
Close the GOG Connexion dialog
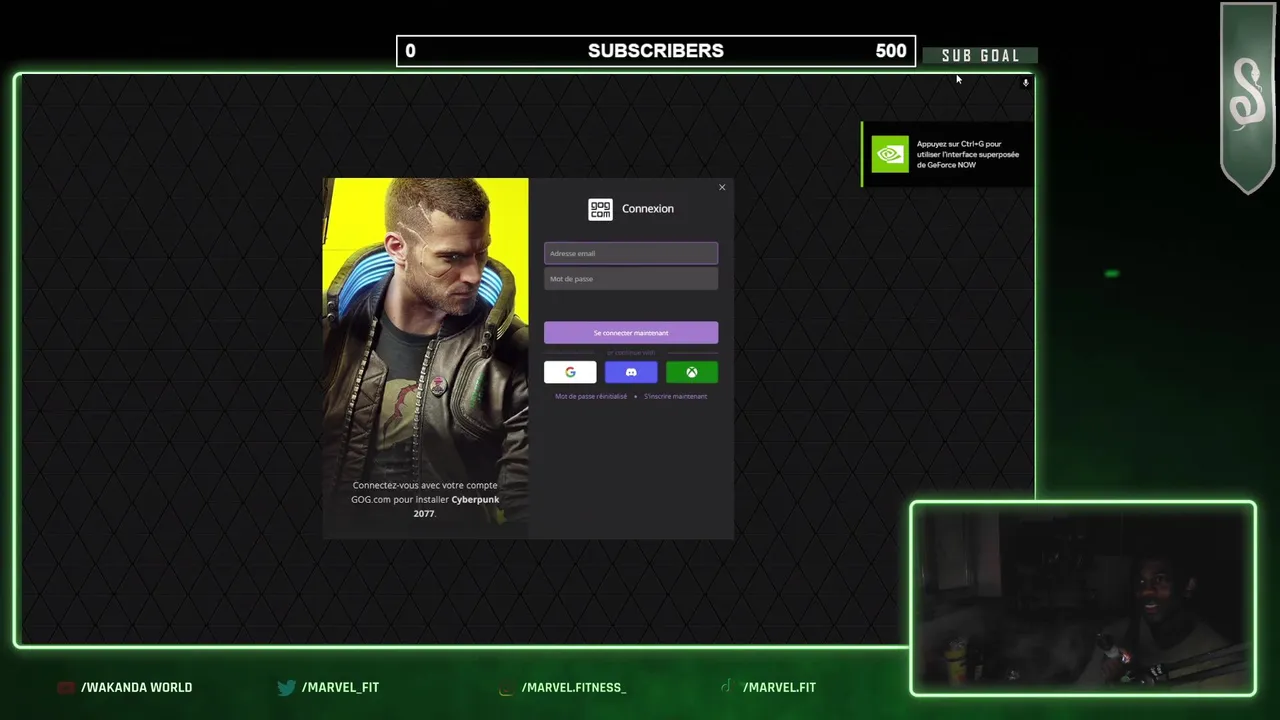click(722, 187)
